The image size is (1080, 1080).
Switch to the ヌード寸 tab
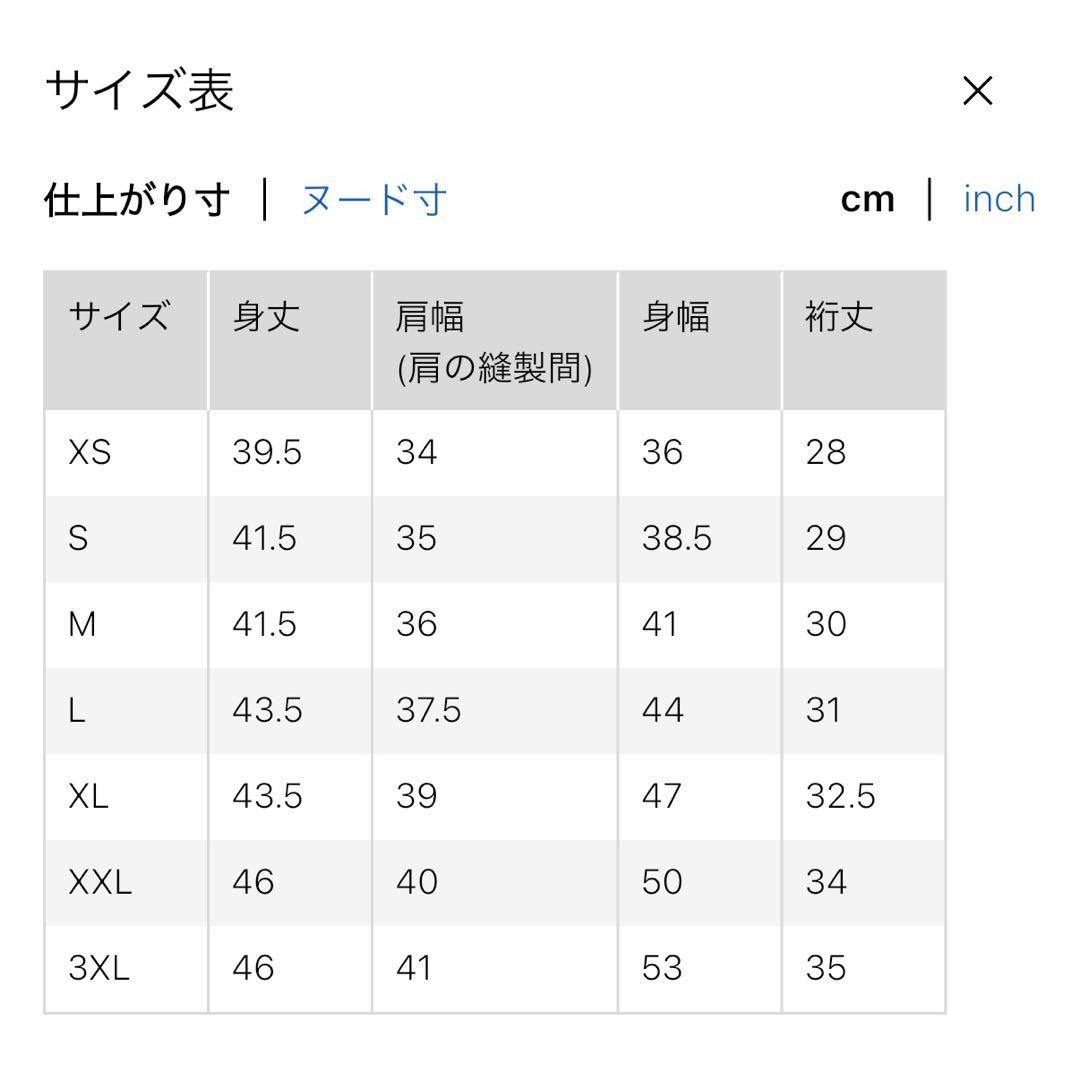[374, 200]
